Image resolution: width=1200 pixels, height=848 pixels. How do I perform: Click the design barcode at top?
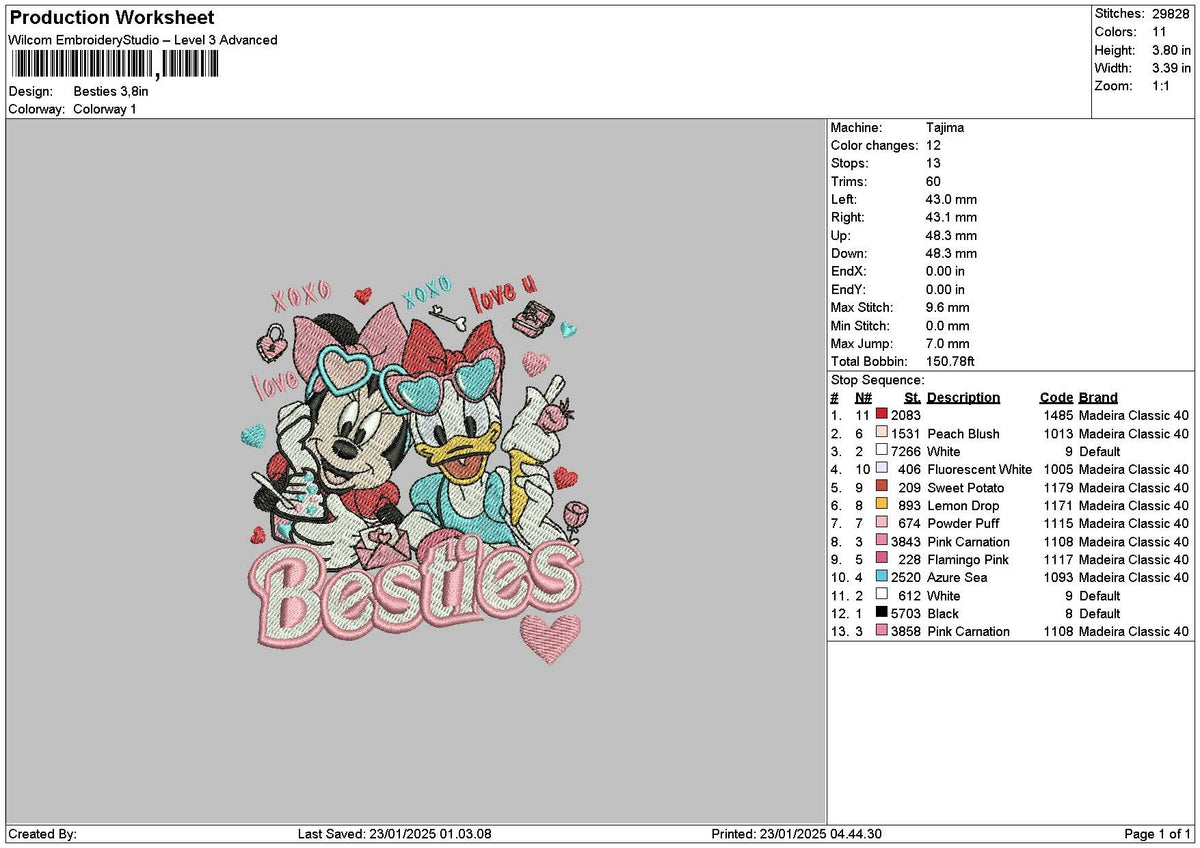(x=114, y=65)
